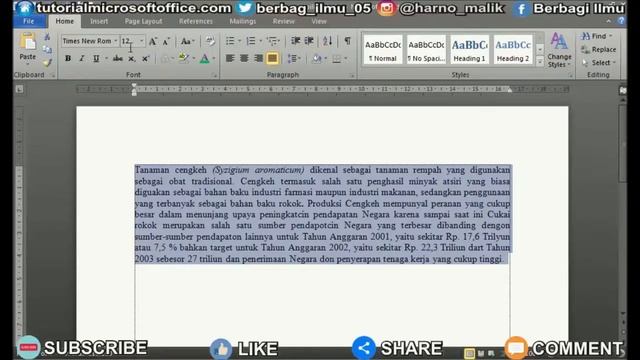Apply the Heading 2 style
The height and width of the screenshot is (360, 640).
[513, 50]
